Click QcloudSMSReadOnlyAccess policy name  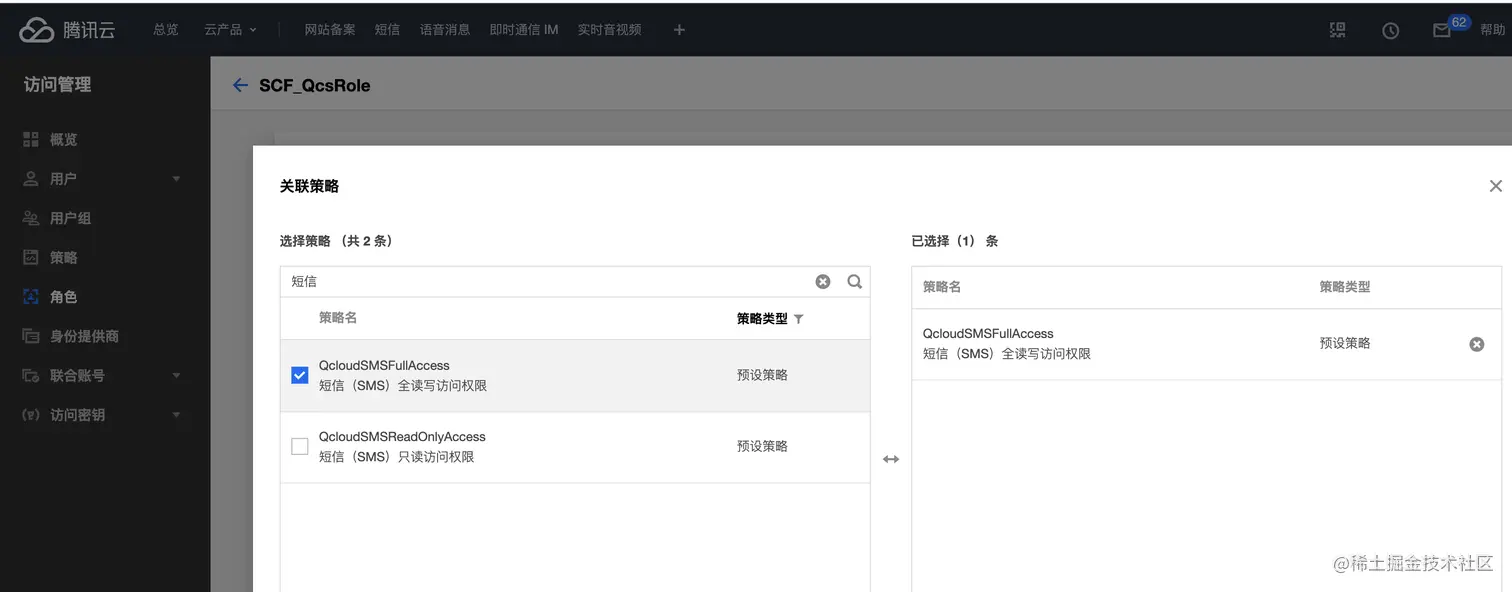[402, 437]
